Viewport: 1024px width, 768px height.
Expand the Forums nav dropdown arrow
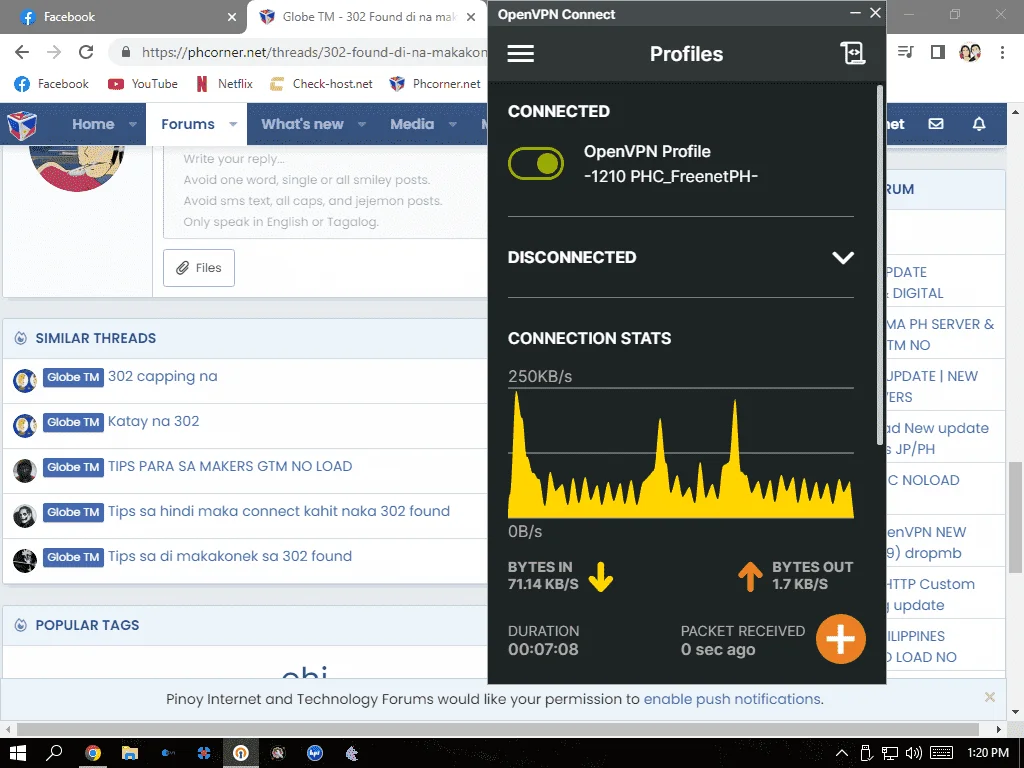point(233,124)
